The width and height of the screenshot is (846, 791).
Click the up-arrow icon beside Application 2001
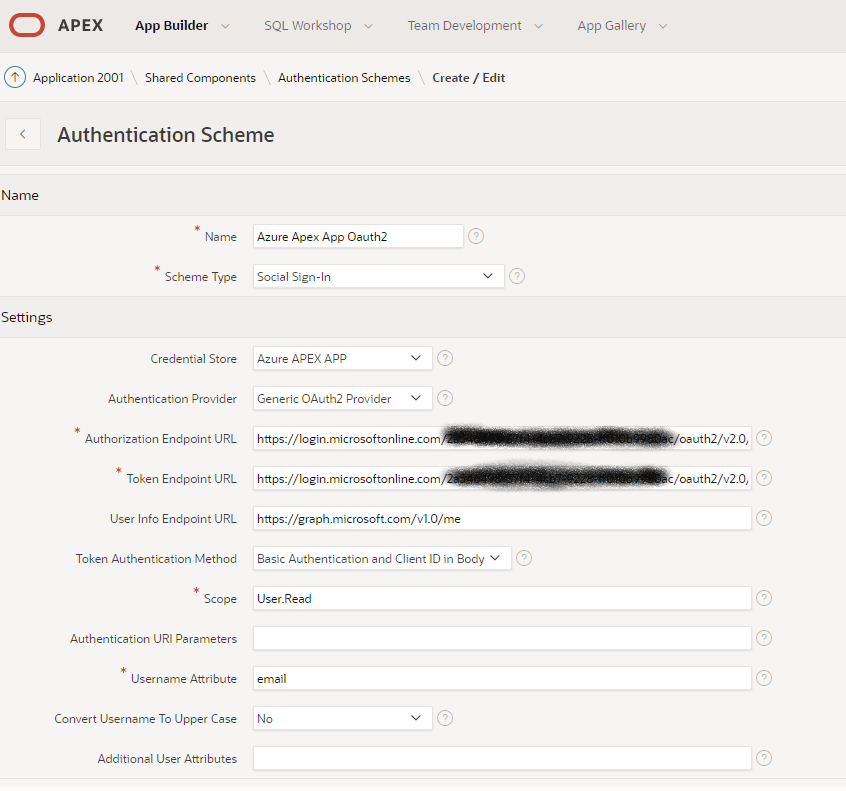pyautogui.click(x=15, y=77)
